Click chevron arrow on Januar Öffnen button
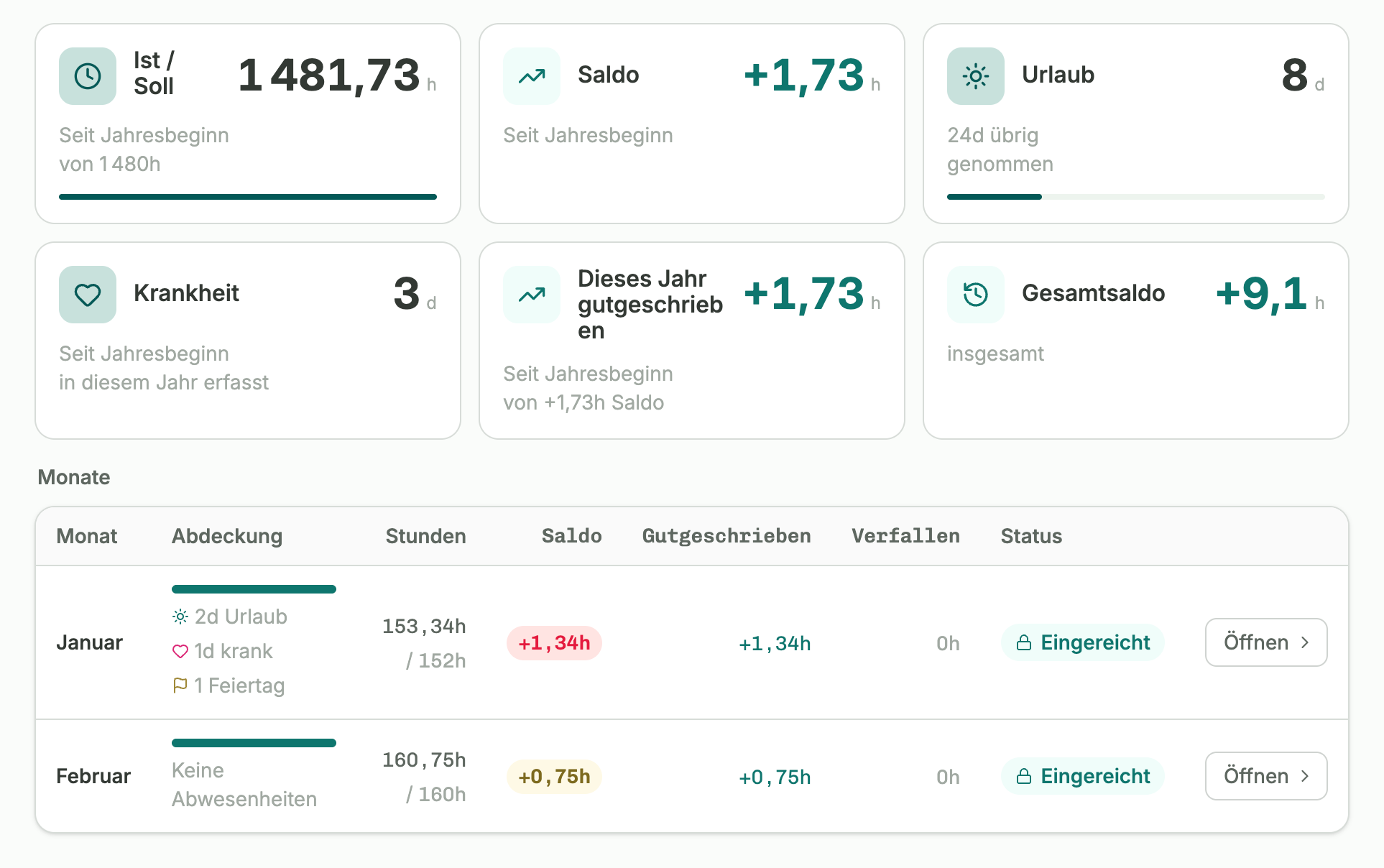The width and height of the screenshot is (1384, 868). click(x=1305, y=642)
